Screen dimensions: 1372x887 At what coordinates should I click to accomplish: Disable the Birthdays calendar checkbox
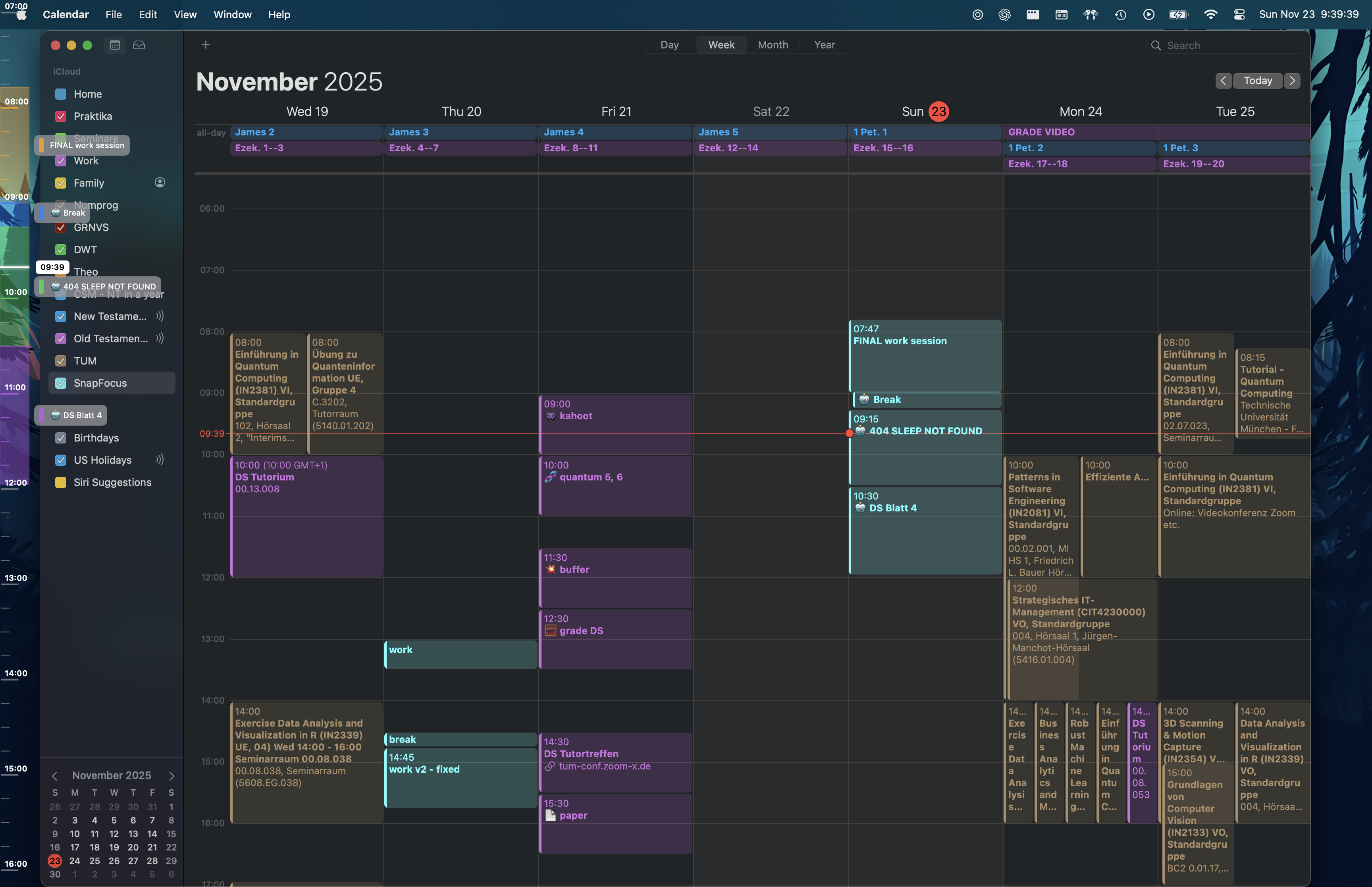point(60,438)
